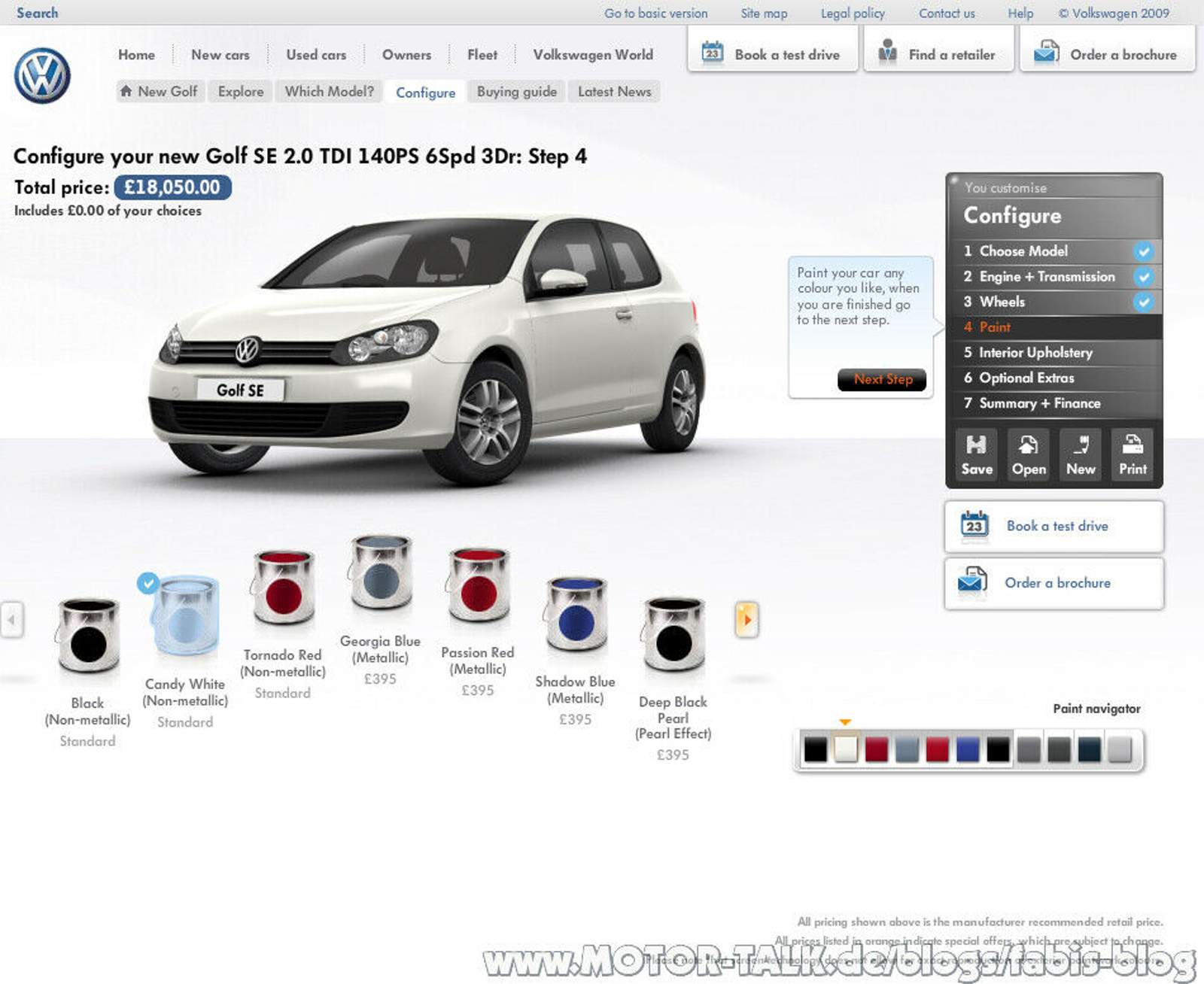Viewport: 1204px width, 984px height.
Task: Click the Find a retailer person icon
Action: [x=887, y=51]
